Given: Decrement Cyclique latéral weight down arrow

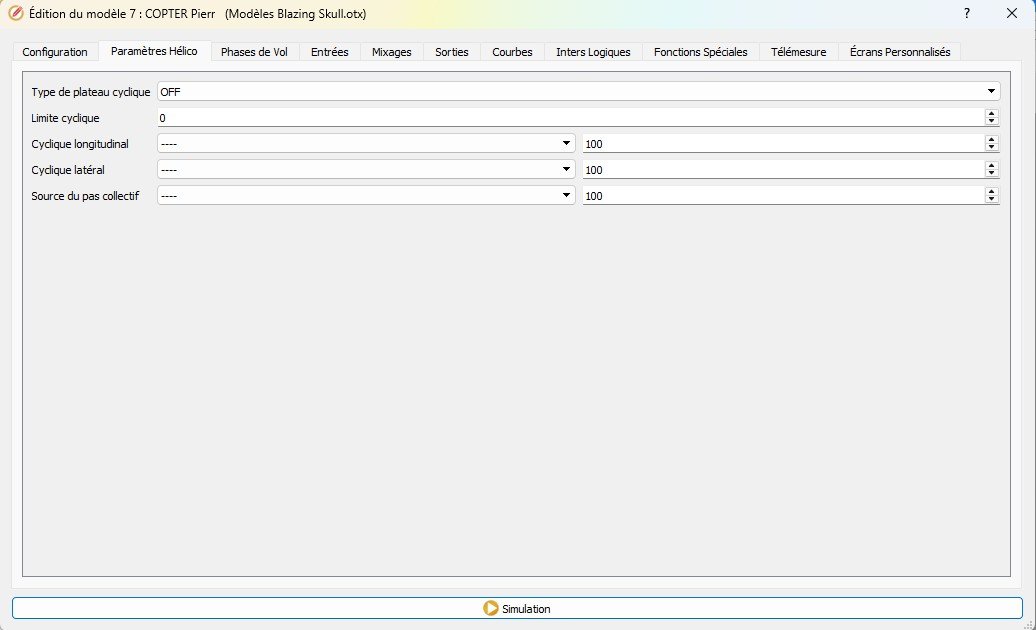Looking at the screenshot, I should [x=991, y=174].
